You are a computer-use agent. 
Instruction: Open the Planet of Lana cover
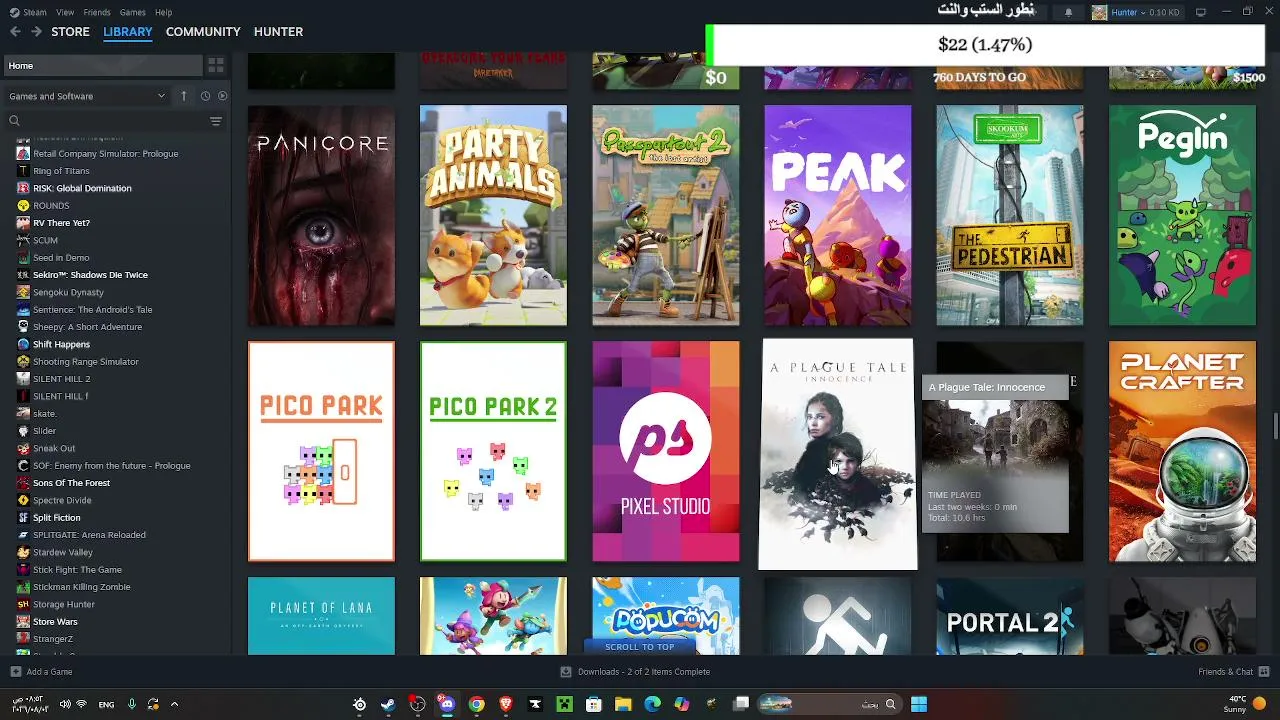pyautogui.click(x=321, y=616)
